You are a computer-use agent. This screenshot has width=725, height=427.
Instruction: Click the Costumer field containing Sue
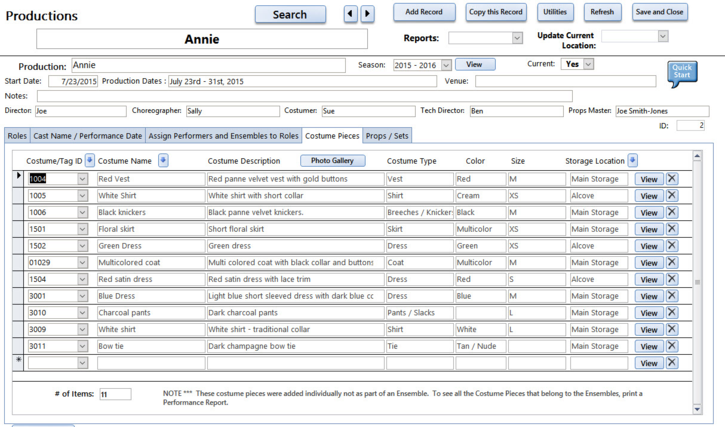[369, 111]
